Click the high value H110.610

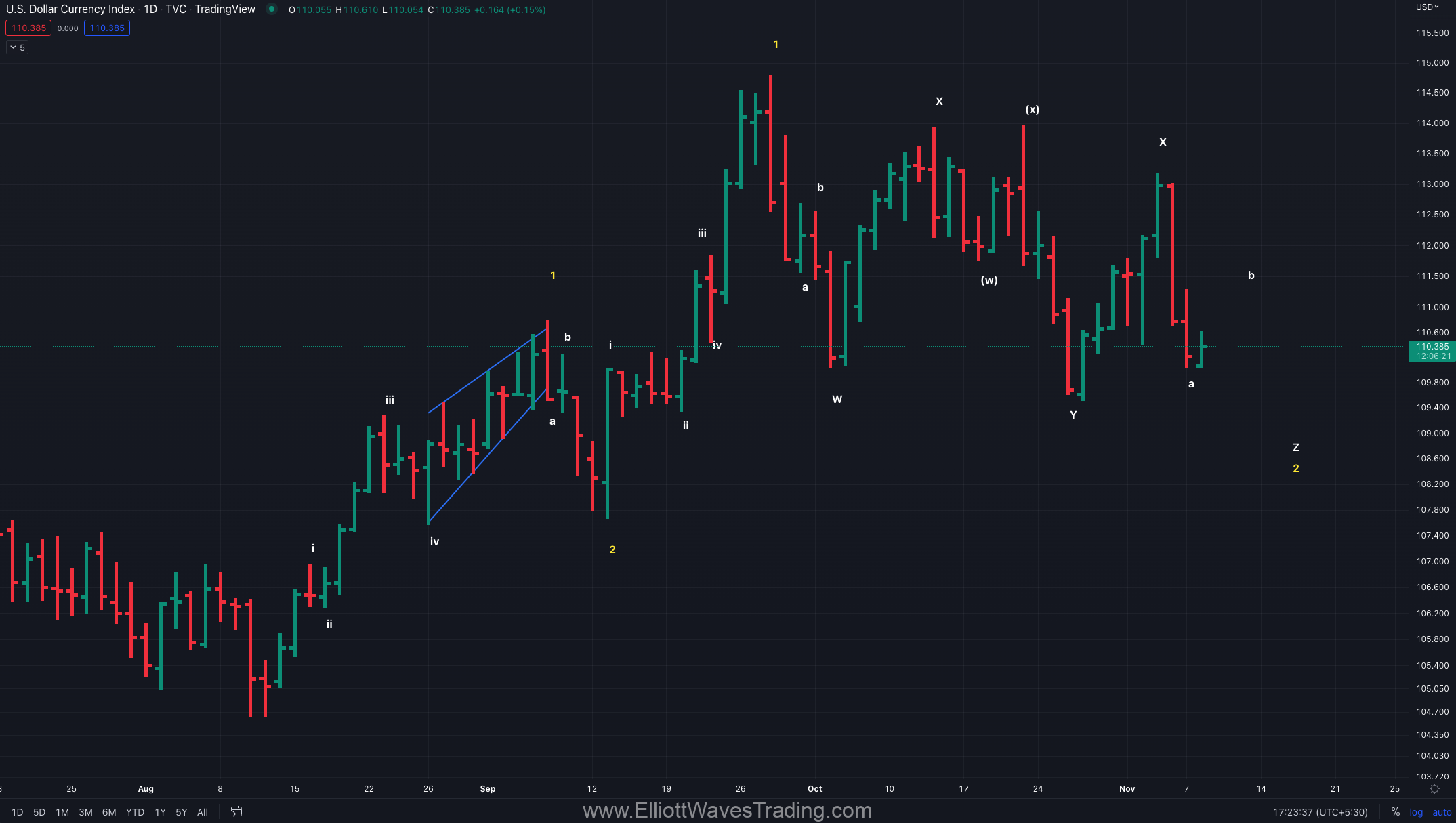coord(357,10)
